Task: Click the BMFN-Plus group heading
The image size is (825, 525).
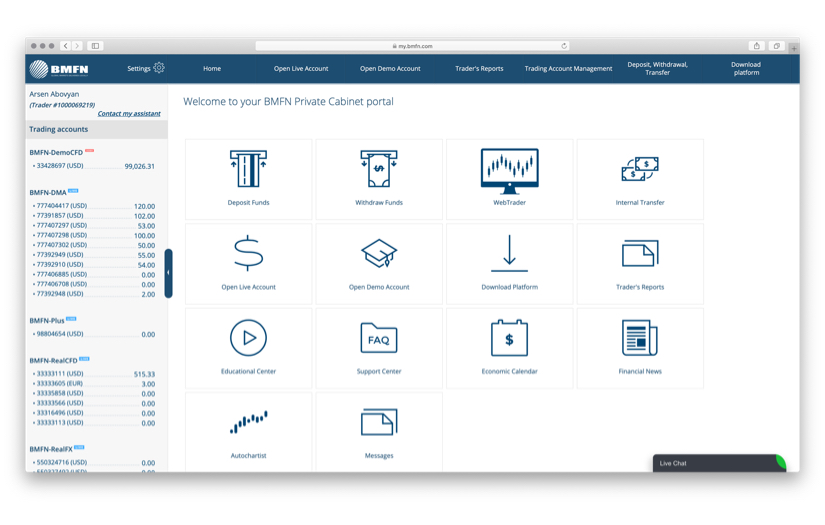Action: (47, 320)
